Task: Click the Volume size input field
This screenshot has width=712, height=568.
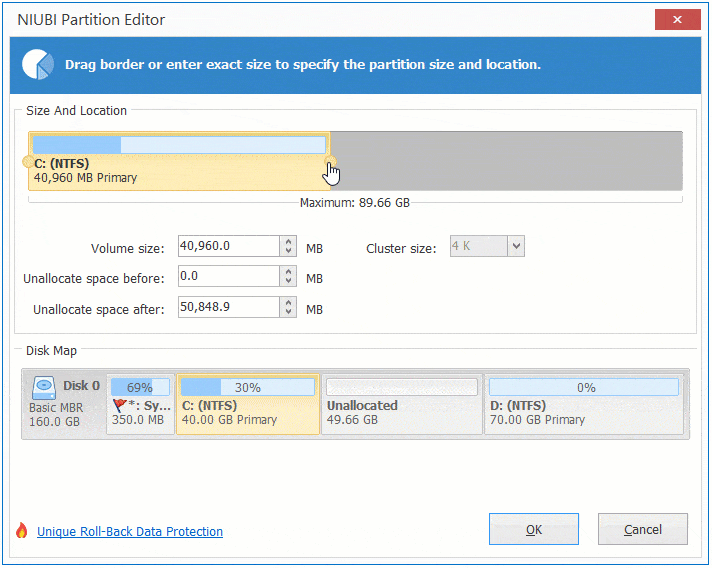Action: 228,246
